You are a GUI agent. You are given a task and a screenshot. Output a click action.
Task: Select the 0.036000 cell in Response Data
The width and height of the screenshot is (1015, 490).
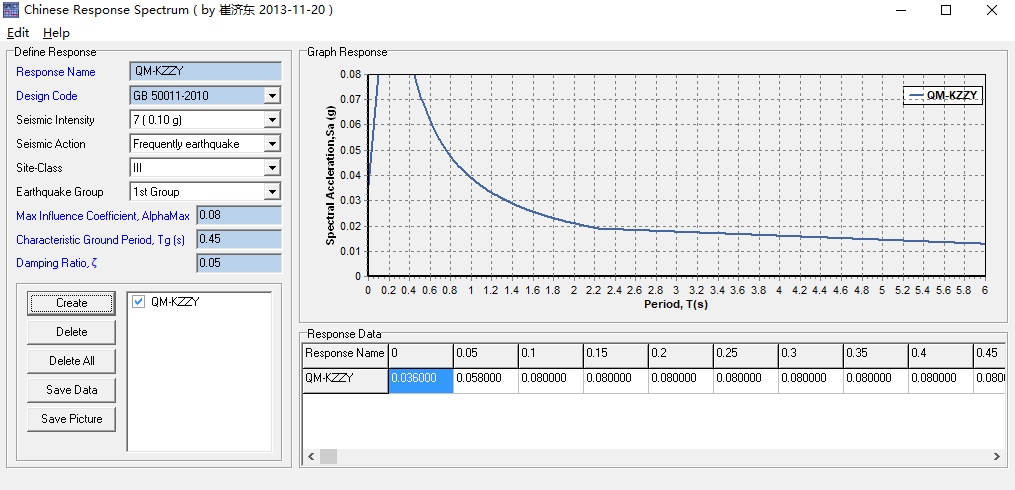pos(420,379)
